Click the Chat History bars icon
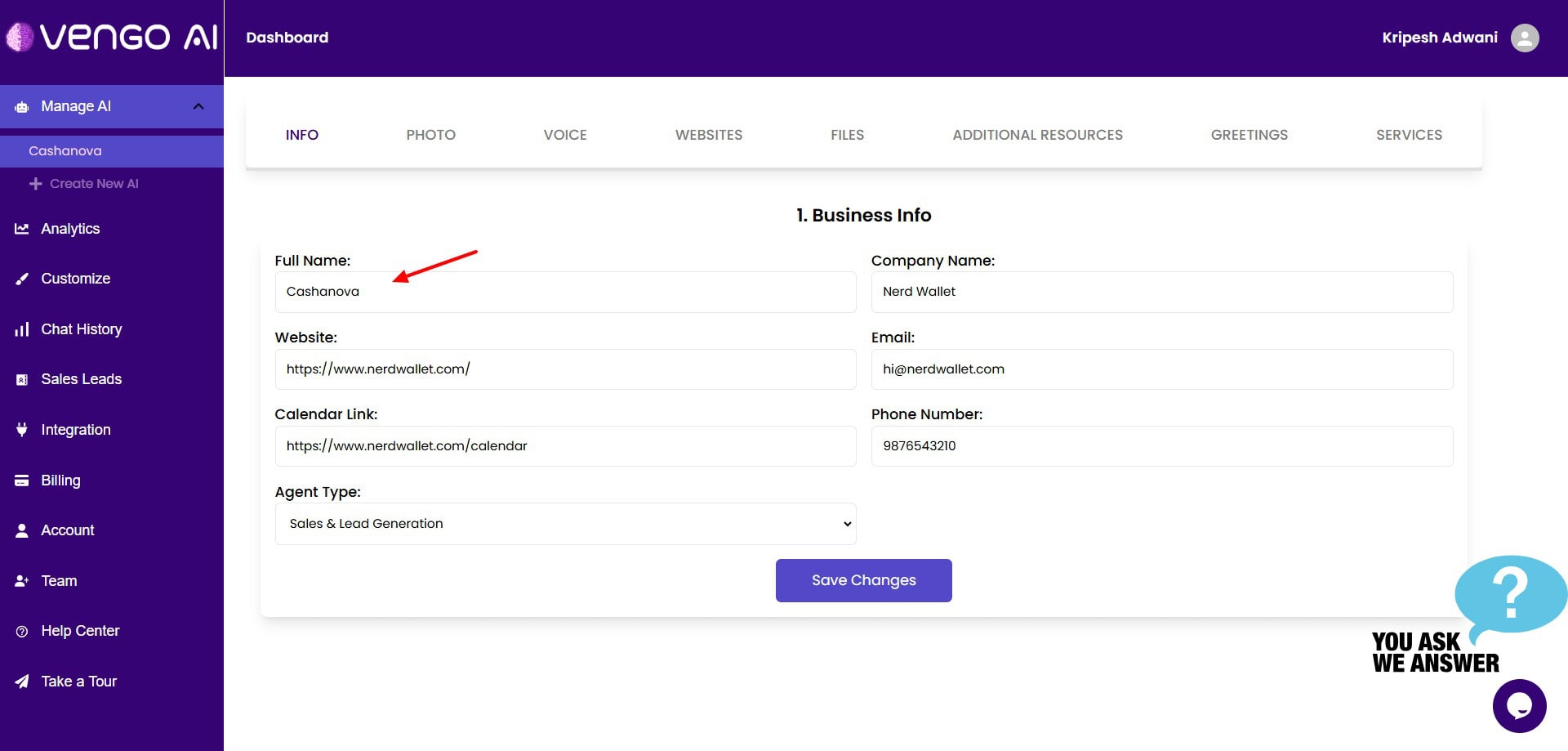The width and height of the screenshot is (1568, 751). coord(22,329)
